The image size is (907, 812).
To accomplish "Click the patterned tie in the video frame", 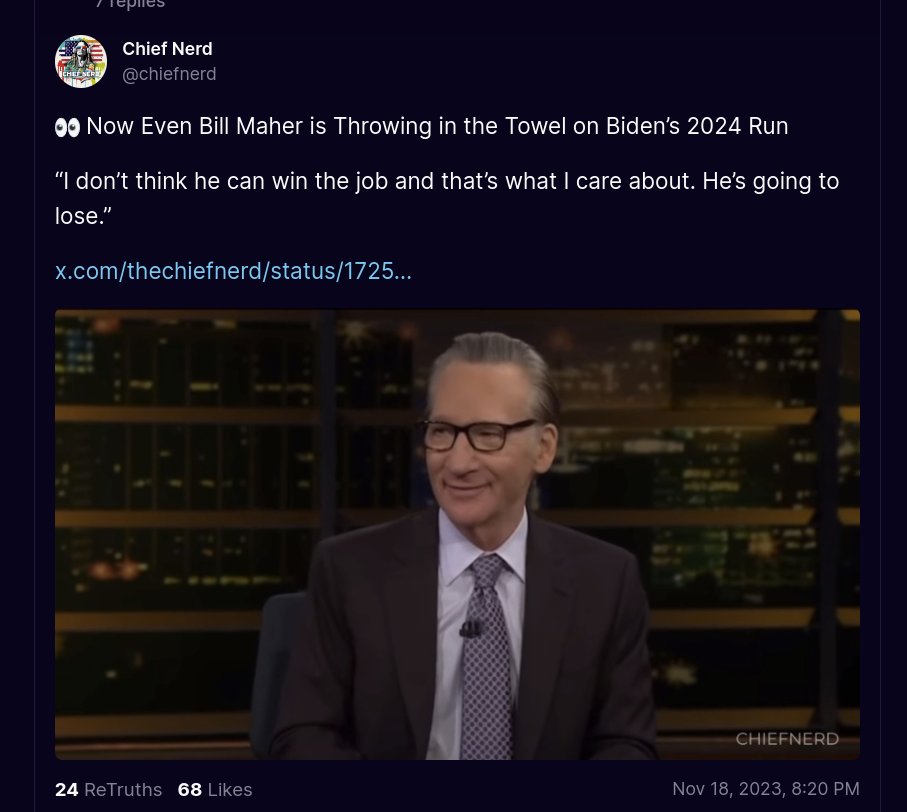I will [488, 655].
